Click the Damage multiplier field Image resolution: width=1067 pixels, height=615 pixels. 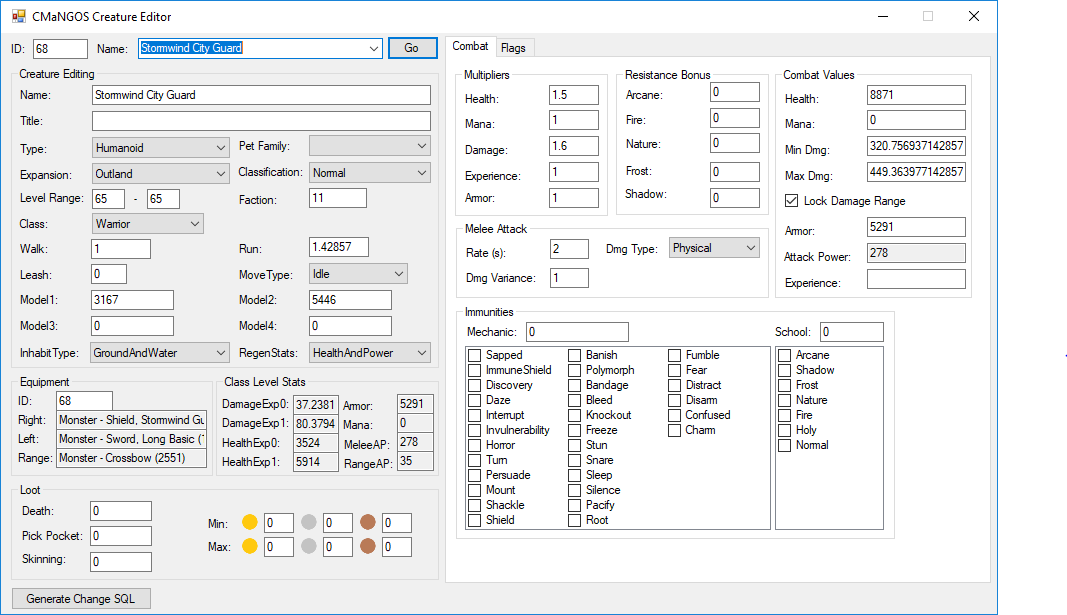(574, 146)
